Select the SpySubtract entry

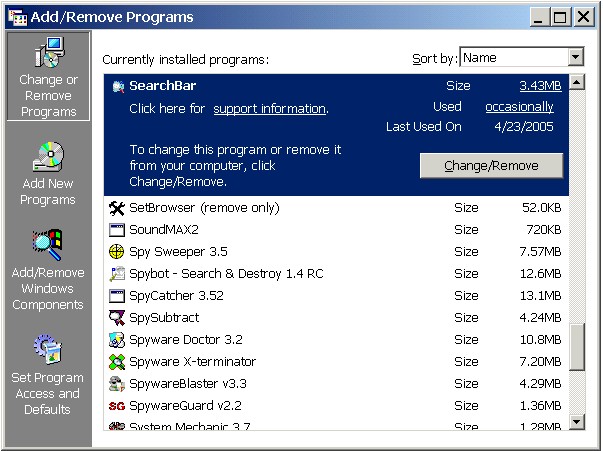[x=336, y=318]
